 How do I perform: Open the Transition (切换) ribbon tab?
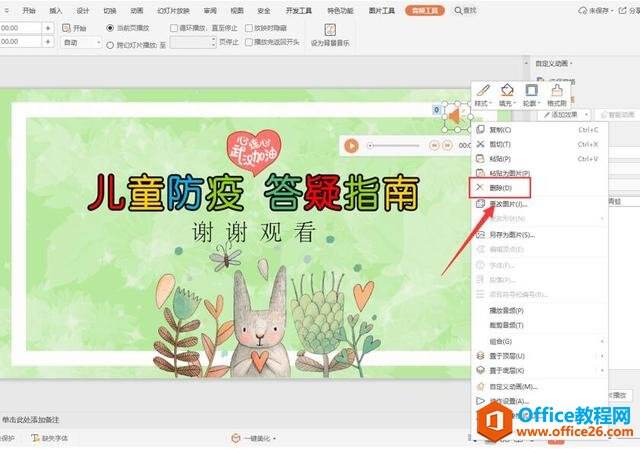point(110,11)
